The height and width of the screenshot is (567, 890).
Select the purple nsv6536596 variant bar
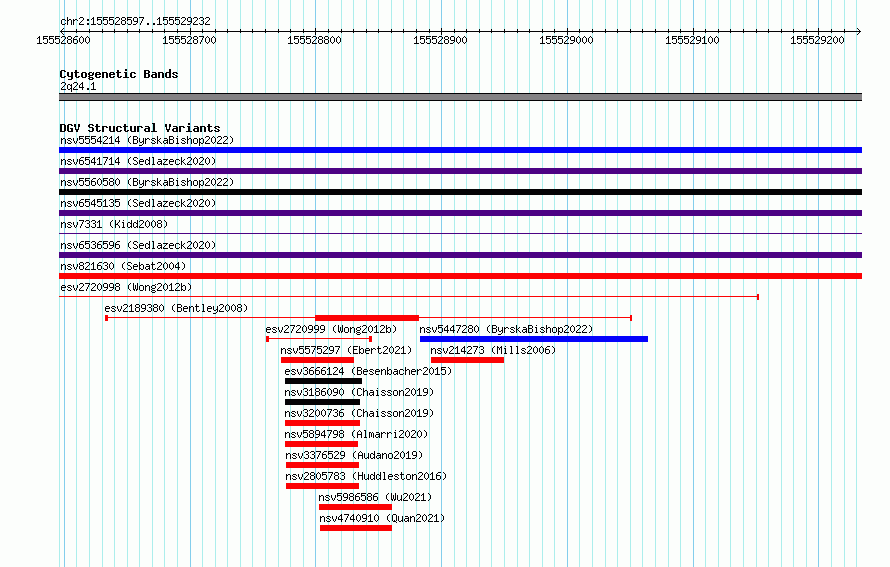[460, 255]
